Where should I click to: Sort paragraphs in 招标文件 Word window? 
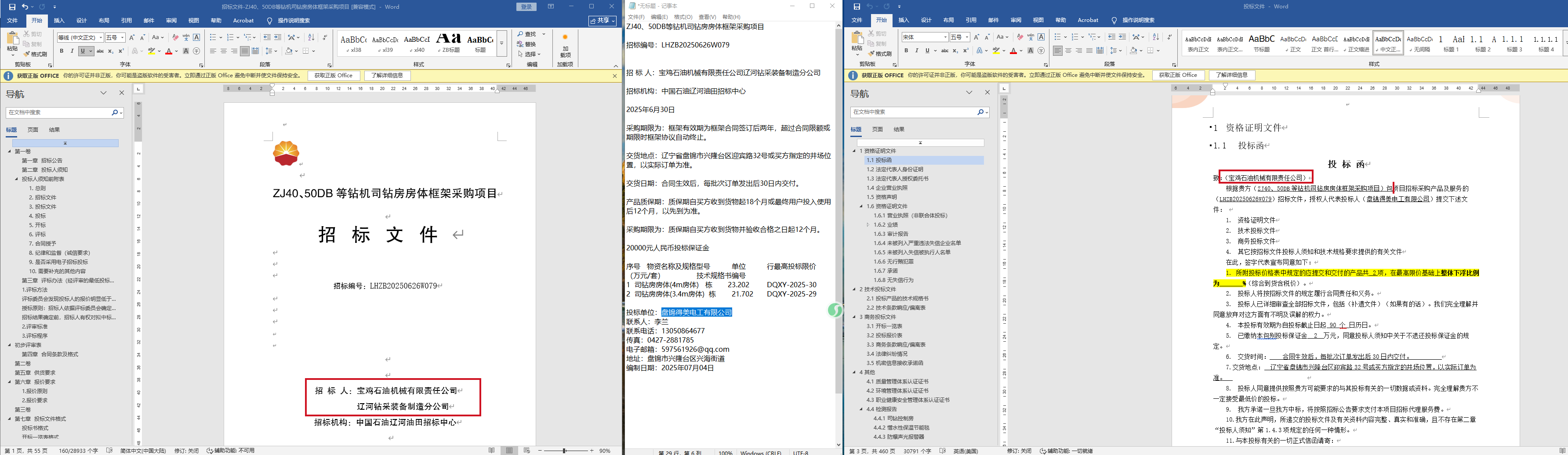tap(312, 38)
